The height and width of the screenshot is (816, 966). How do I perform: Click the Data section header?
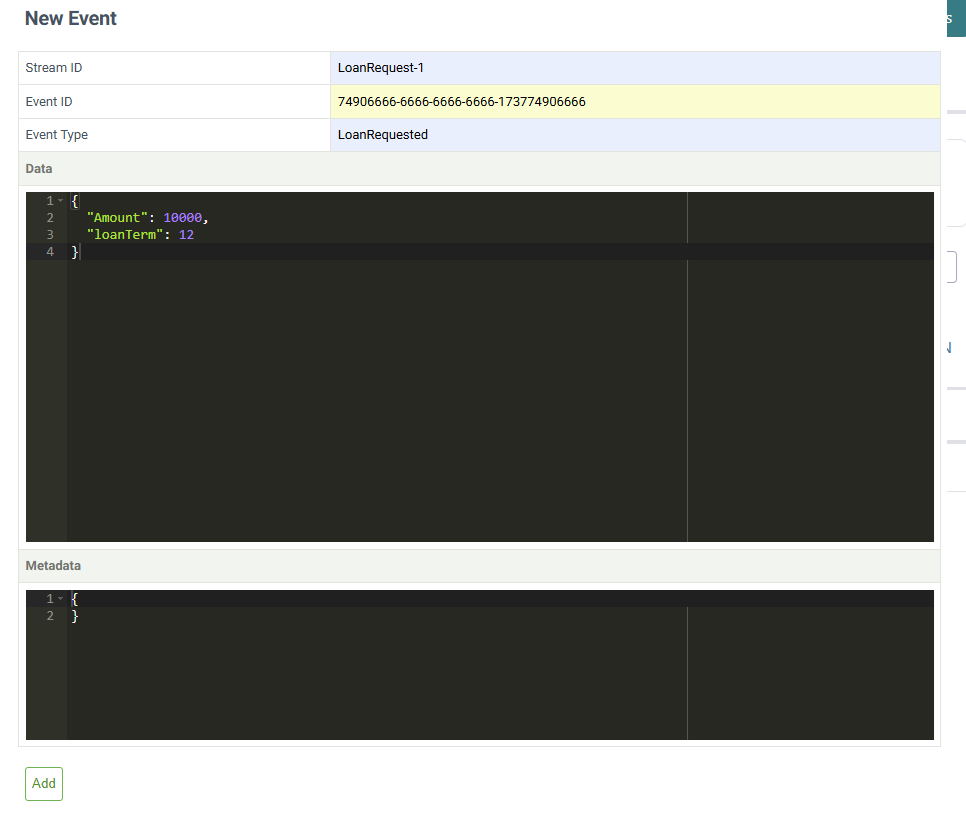(38, 168)
